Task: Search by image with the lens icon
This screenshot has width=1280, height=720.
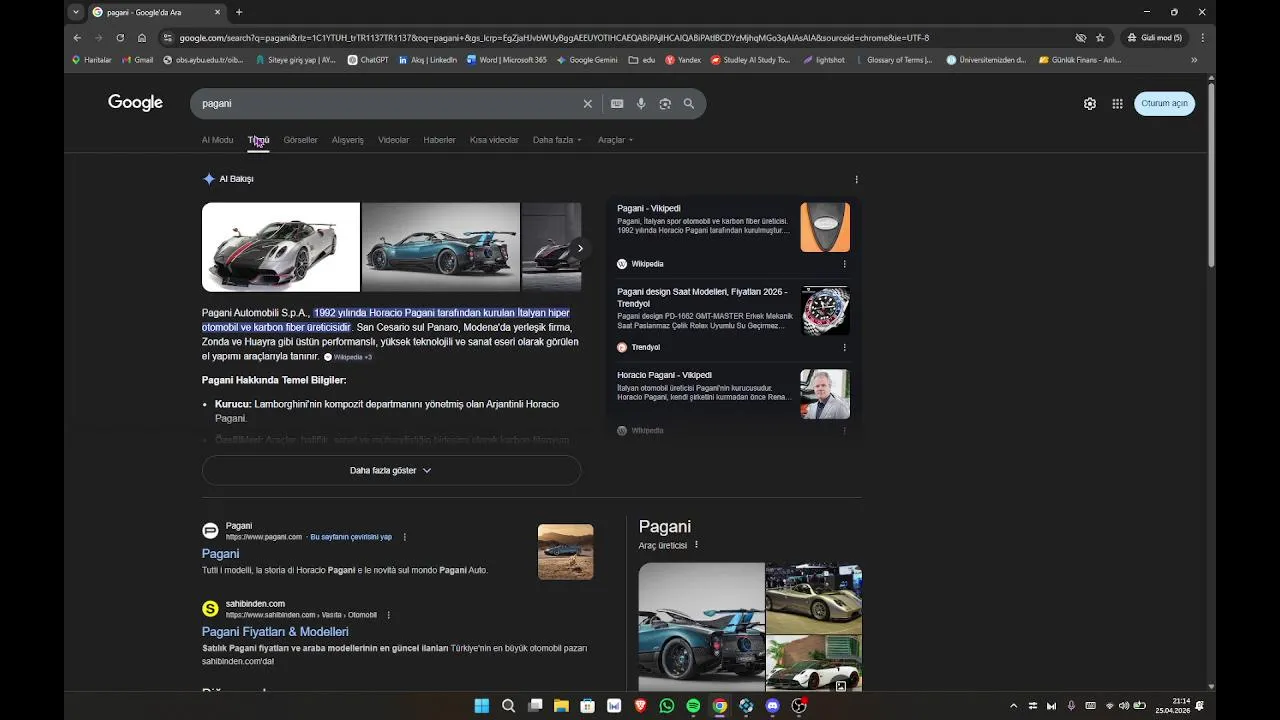Action: pos(665,104)
